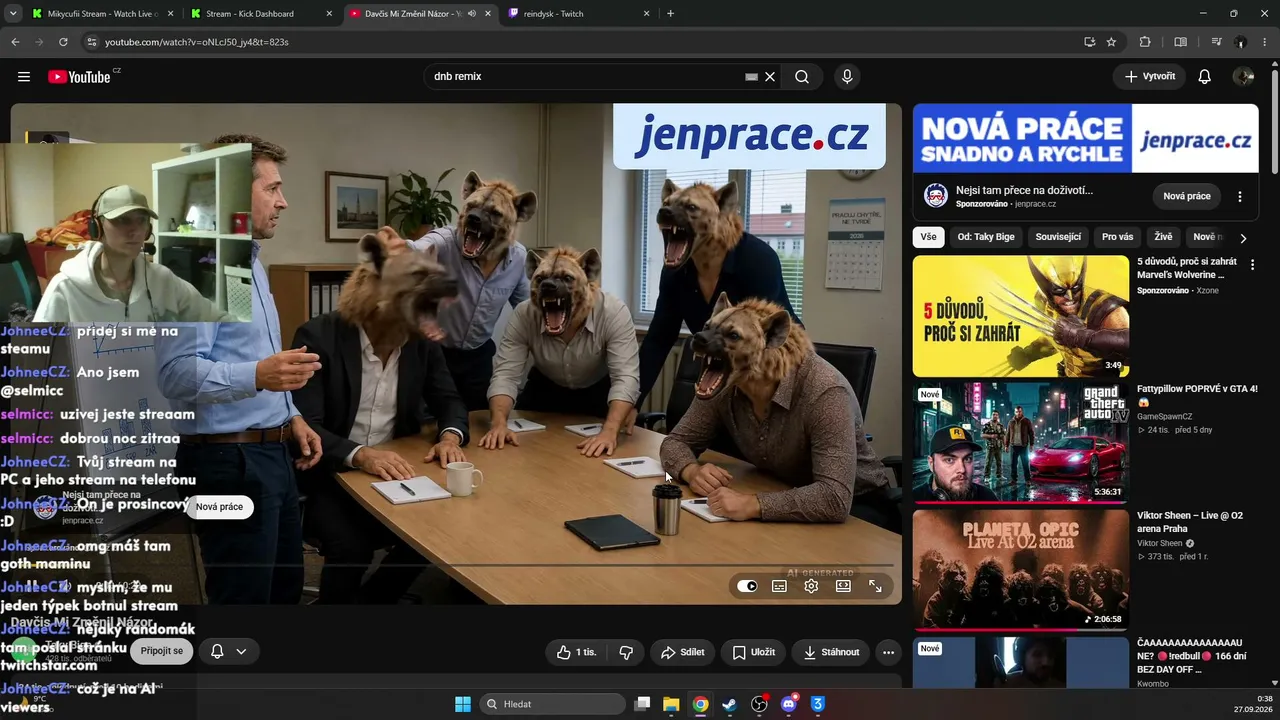
Task: Open the YouTube hamburger guide menu
Action: [24, 77]
